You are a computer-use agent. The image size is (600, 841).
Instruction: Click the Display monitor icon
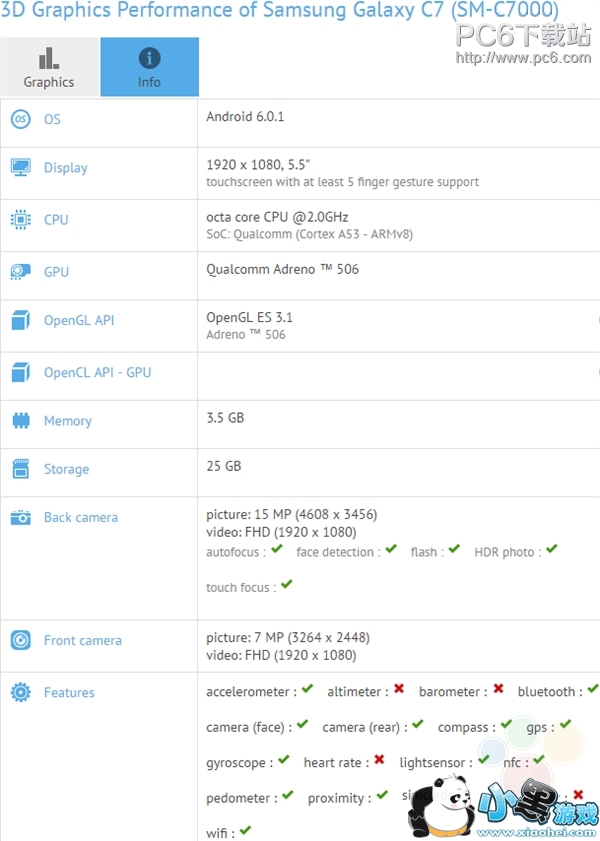click(x=20, y=167)
